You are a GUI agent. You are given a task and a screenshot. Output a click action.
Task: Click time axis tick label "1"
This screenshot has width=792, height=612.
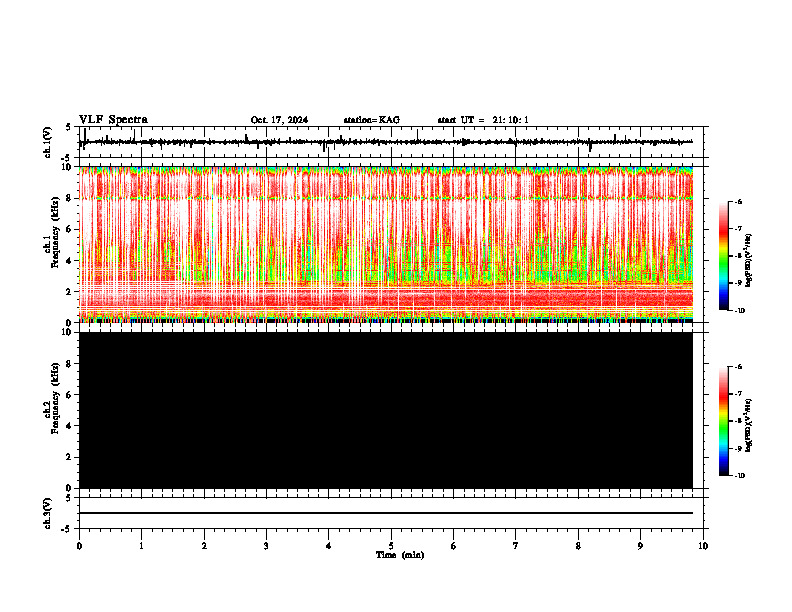pyautogui.click(x=141, y=546)
